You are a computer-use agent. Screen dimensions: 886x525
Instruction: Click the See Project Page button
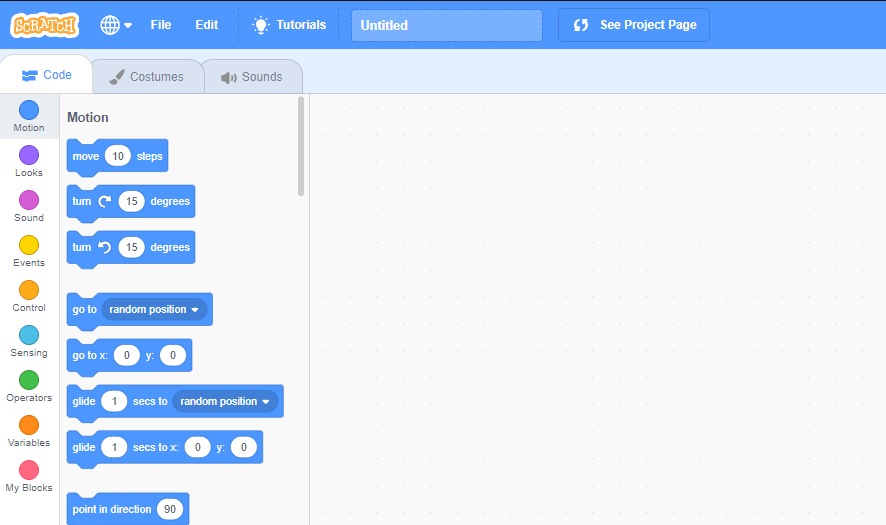pos(634,26)
